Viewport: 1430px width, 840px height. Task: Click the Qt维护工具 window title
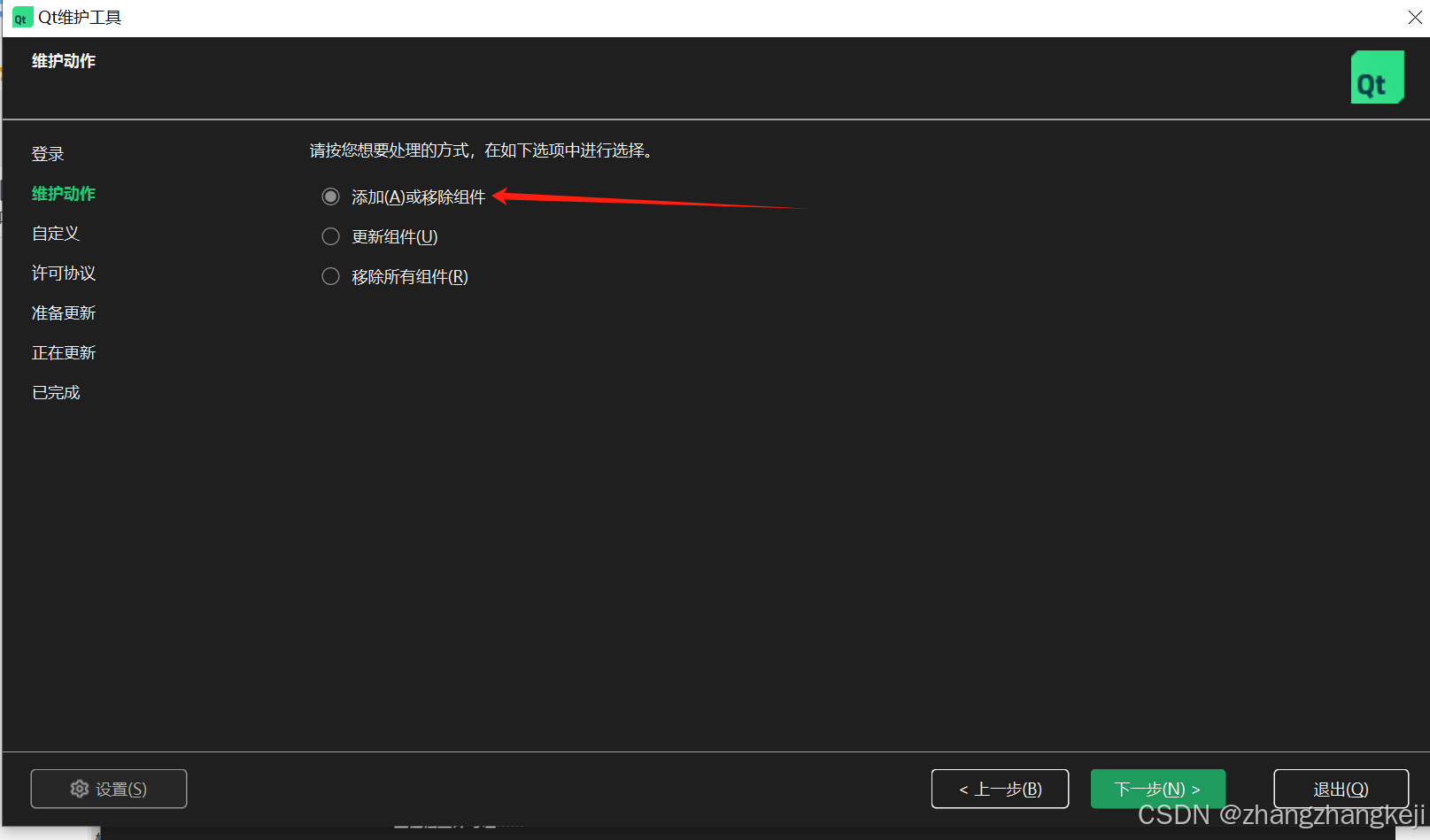pos(80,18)
